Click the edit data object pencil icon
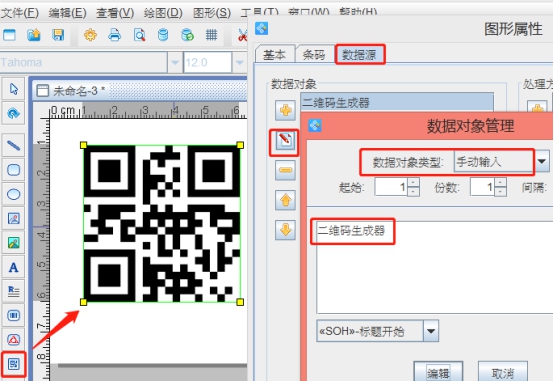This screenshot has height=381, width=554. click(x=285, y=141)
